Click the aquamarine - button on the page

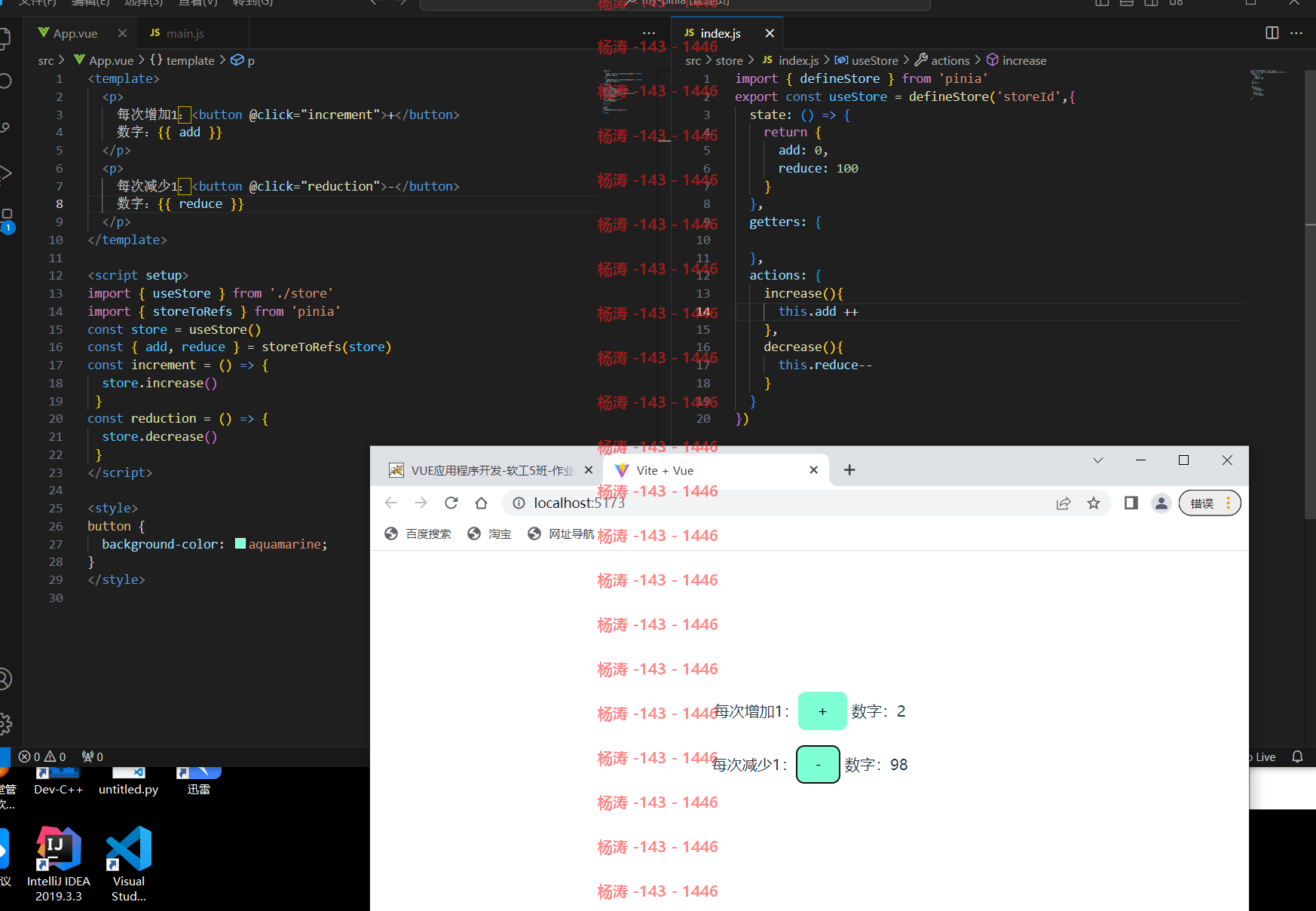tap(818, 765)
